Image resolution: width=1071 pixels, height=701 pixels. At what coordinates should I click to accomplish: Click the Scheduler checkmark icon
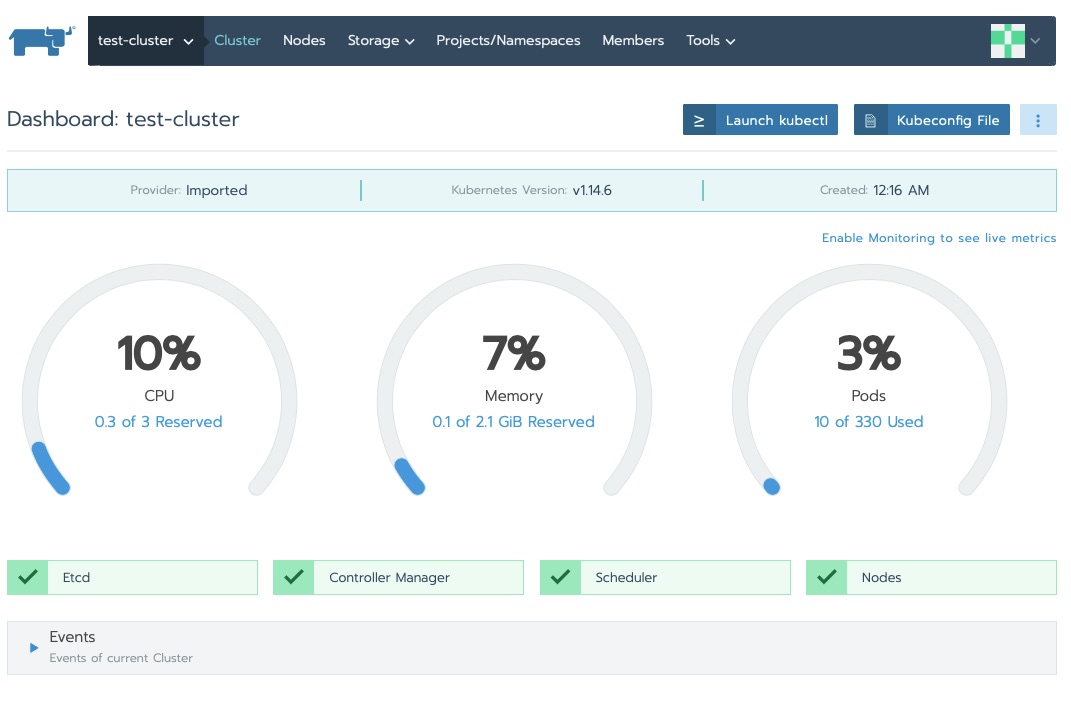click(x=560, y=577)
